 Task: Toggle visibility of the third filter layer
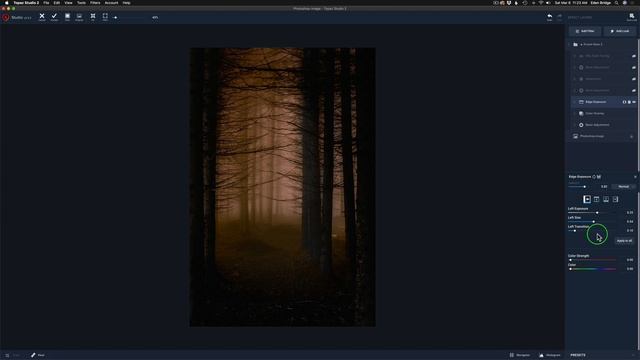[x=634, y=79]
